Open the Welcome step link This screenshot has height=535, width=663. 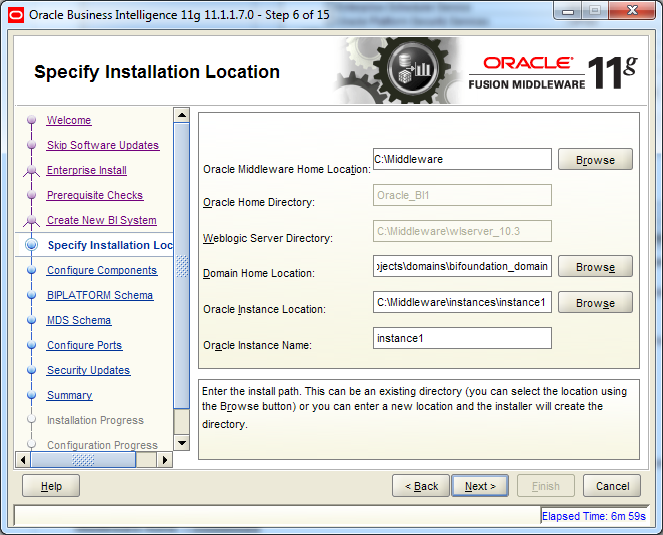[69, 120]
